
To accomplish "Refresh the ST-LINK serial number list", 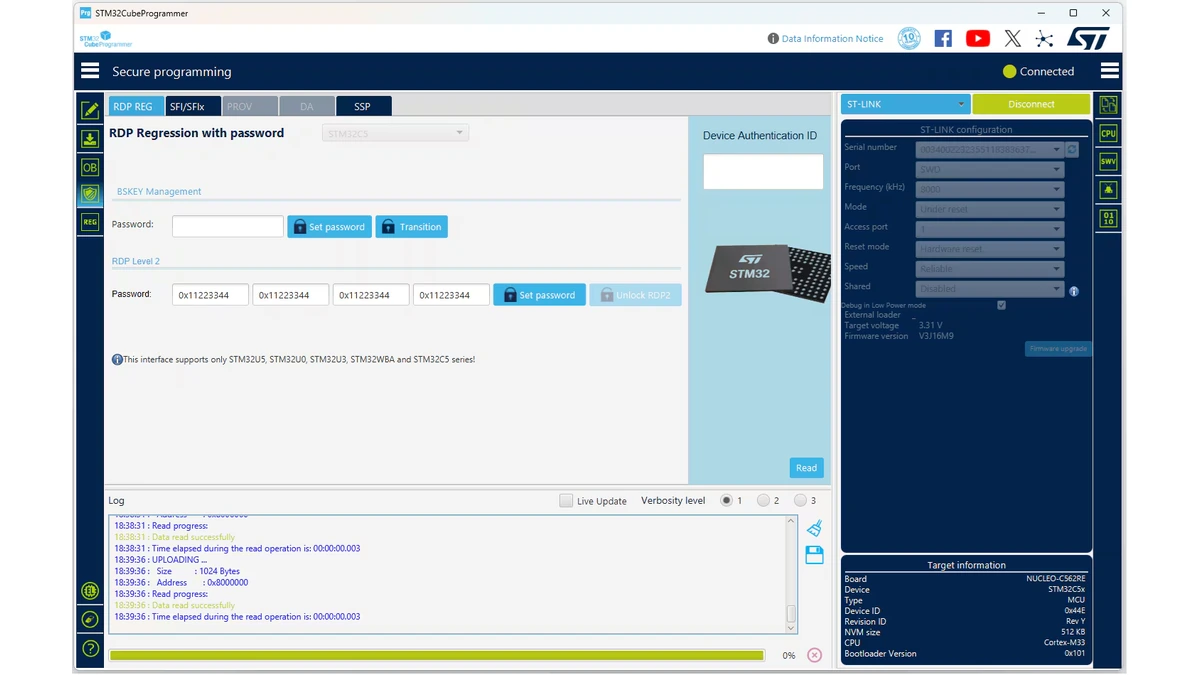I will click(1072, 149).
